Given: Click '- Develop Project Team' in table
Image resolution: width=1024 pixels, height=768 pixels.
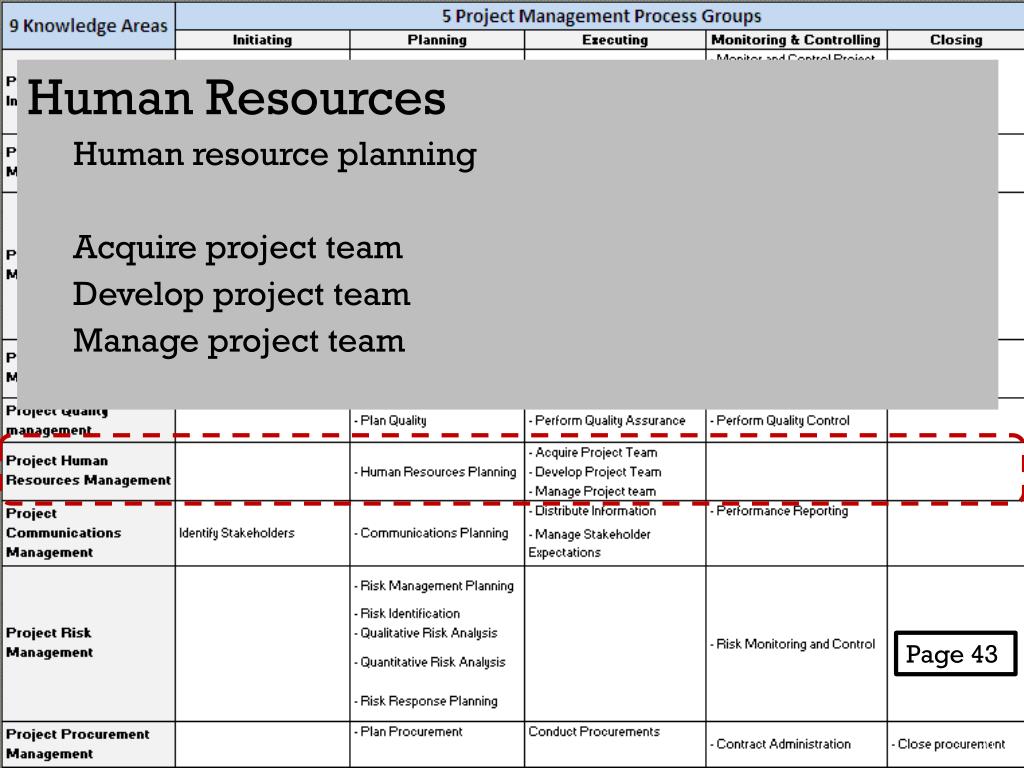Looking at the screenshot, I should (594, 472).
